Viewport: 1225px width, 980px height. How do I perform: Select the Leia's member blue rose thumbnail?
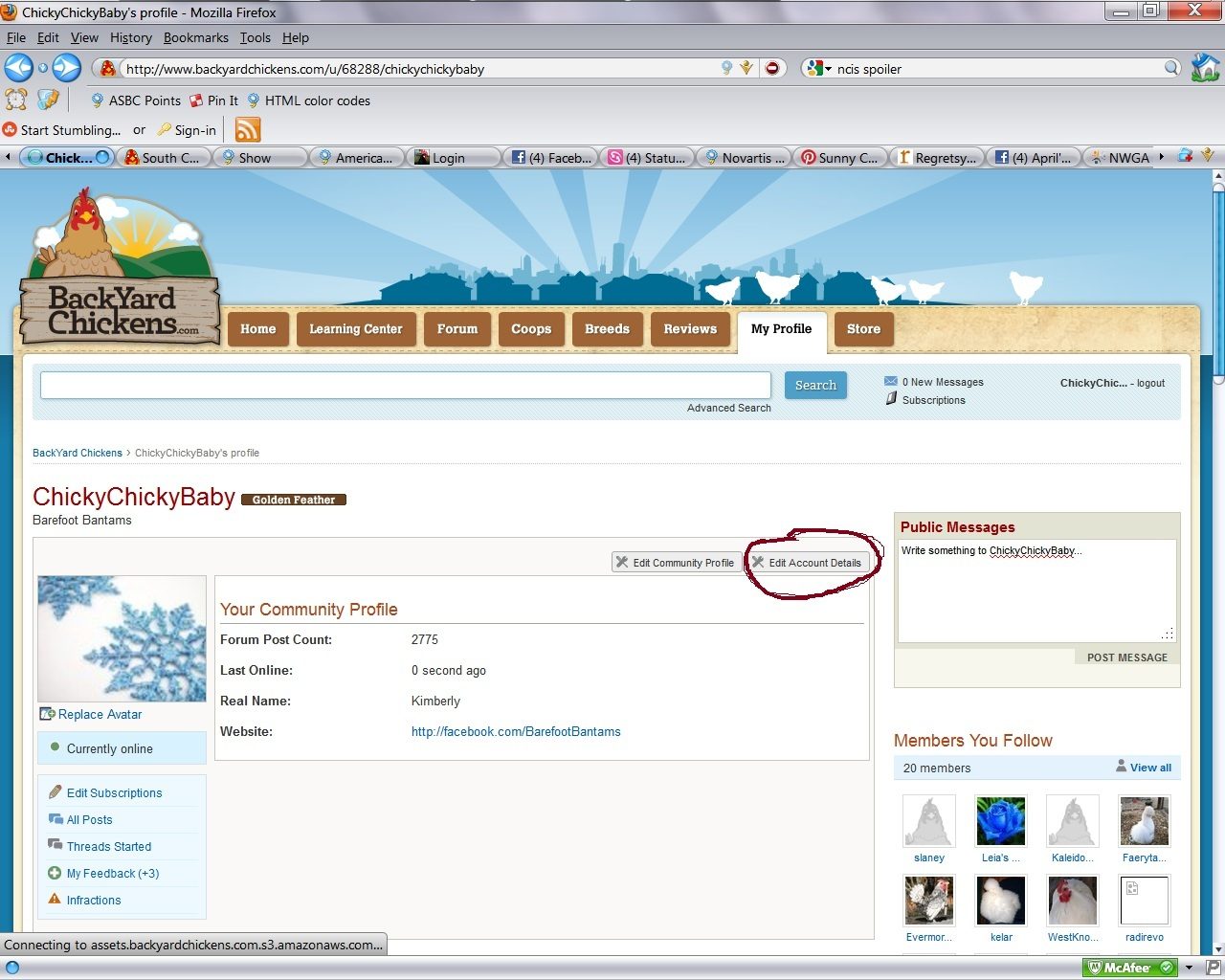(x=1001, y=820)
